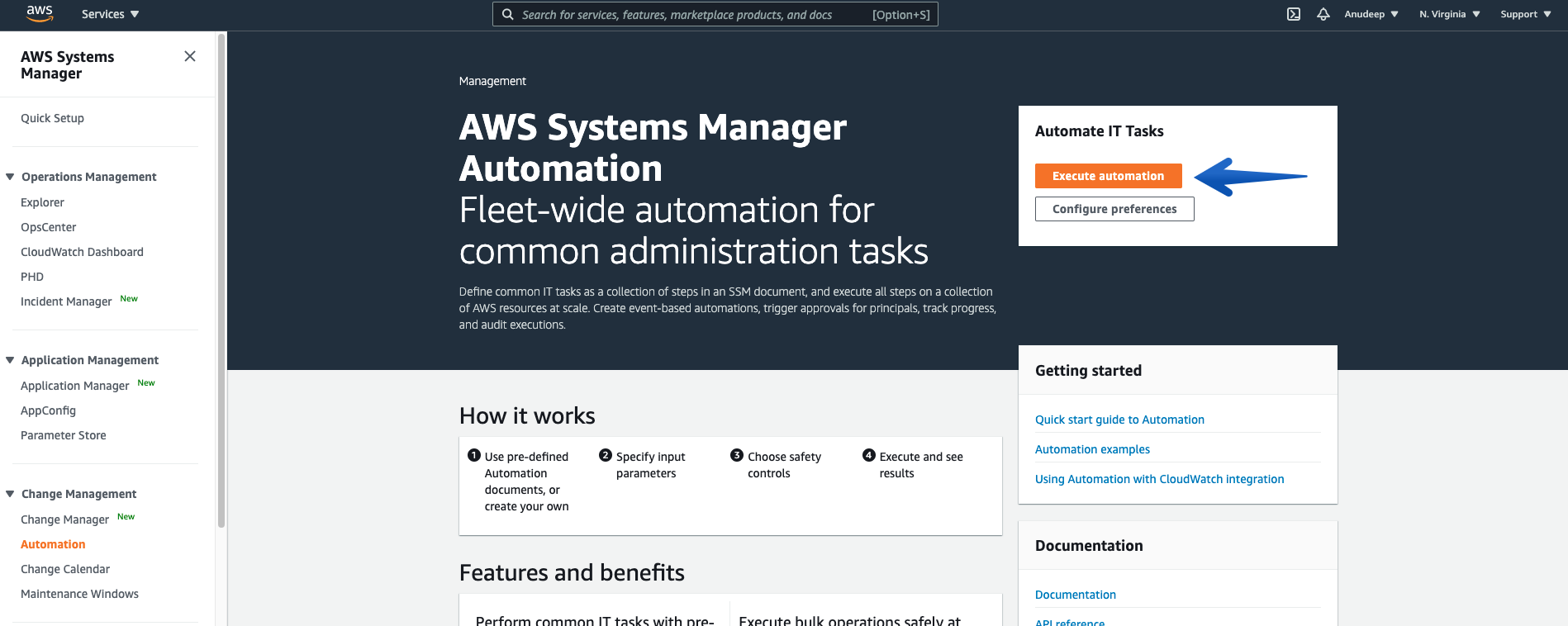Select Automation in the sidebar
1568x626 pixels.
click(53, 544)
